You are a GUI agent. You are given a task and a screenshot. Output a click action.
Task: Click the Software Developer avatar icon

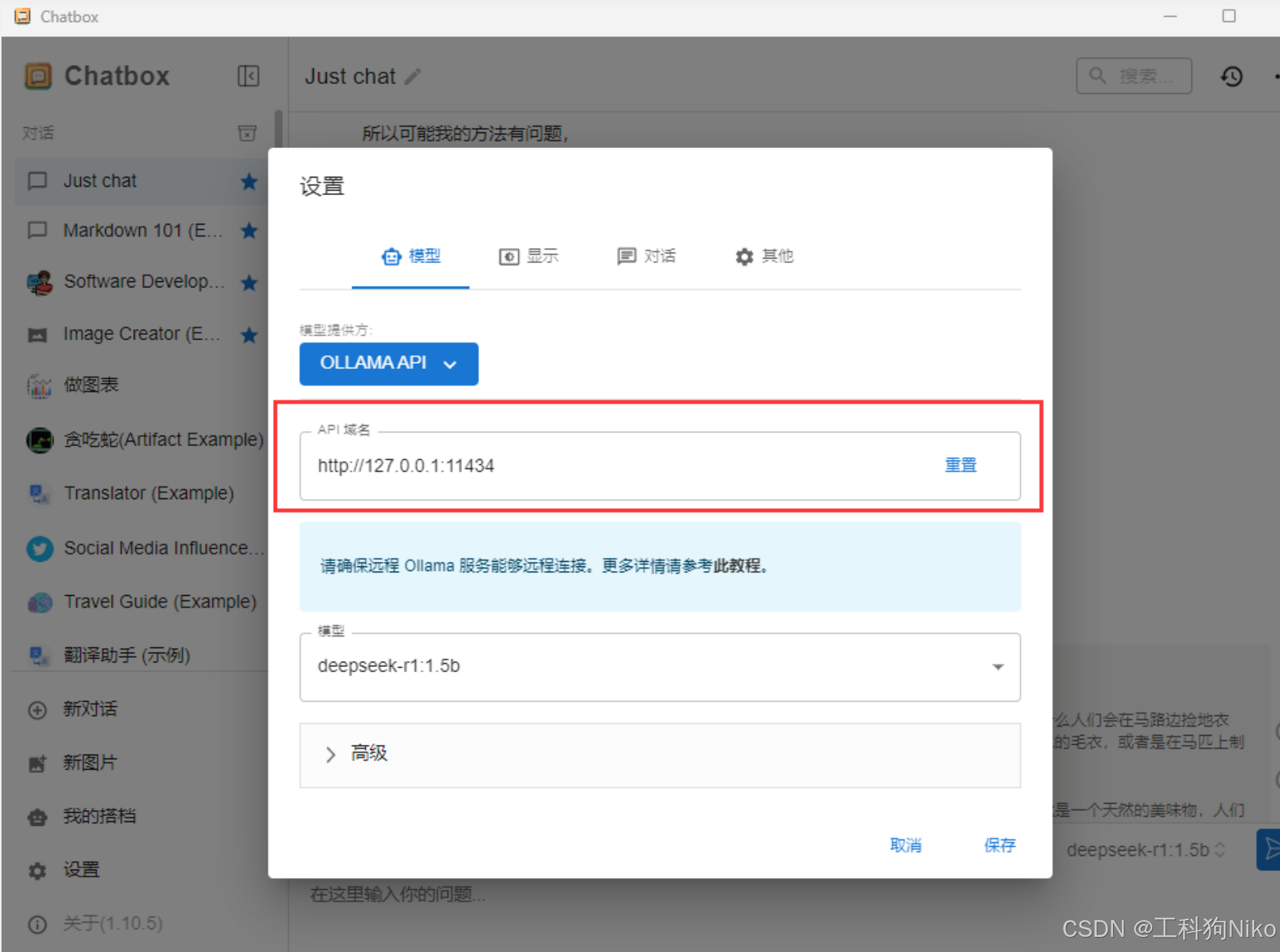pyautogui.click(x=39, y=283)
